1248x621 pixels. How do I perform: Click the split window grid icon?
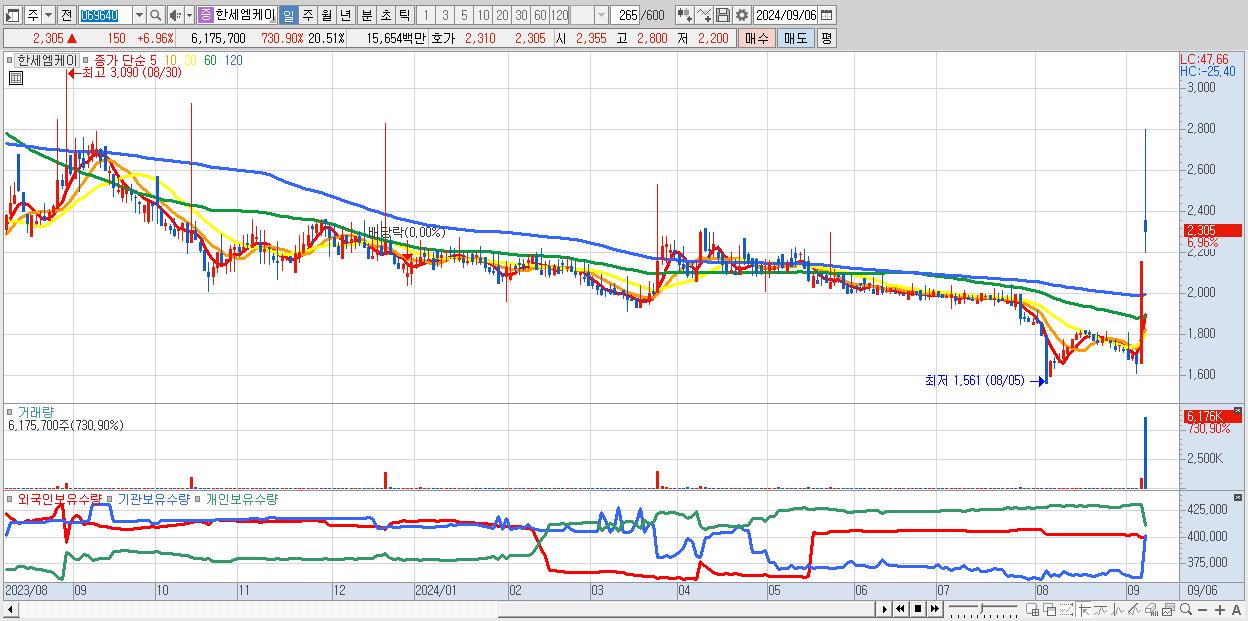pos(1032,609)
